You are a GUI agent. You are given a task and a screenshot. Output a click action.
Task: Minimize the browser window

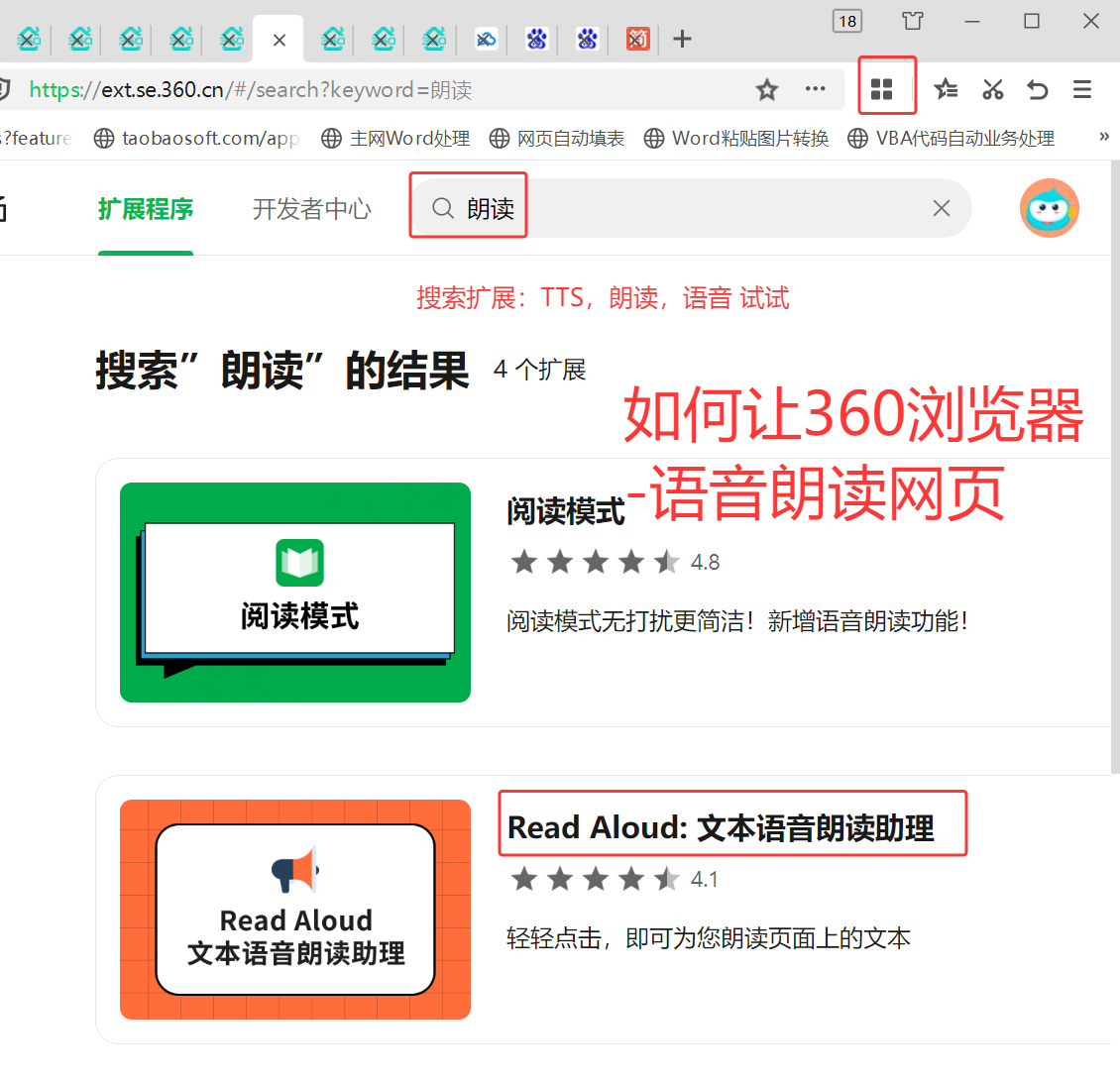(971, 22)
